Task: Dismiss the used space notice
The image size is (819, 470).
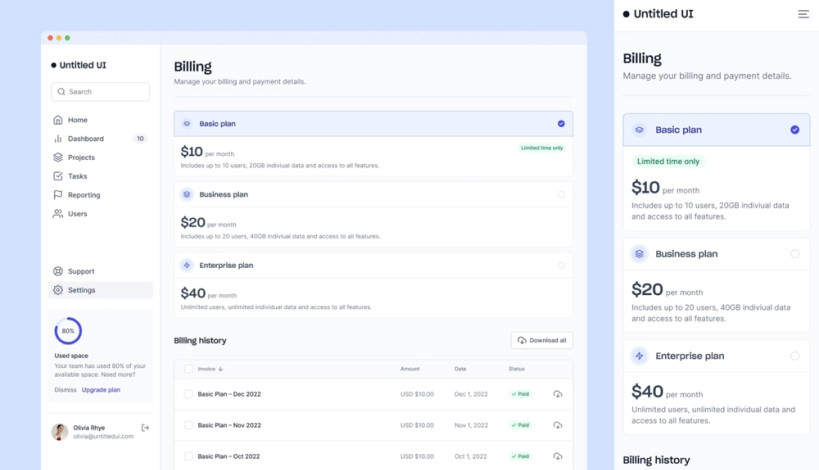Action: click(65, 390)
